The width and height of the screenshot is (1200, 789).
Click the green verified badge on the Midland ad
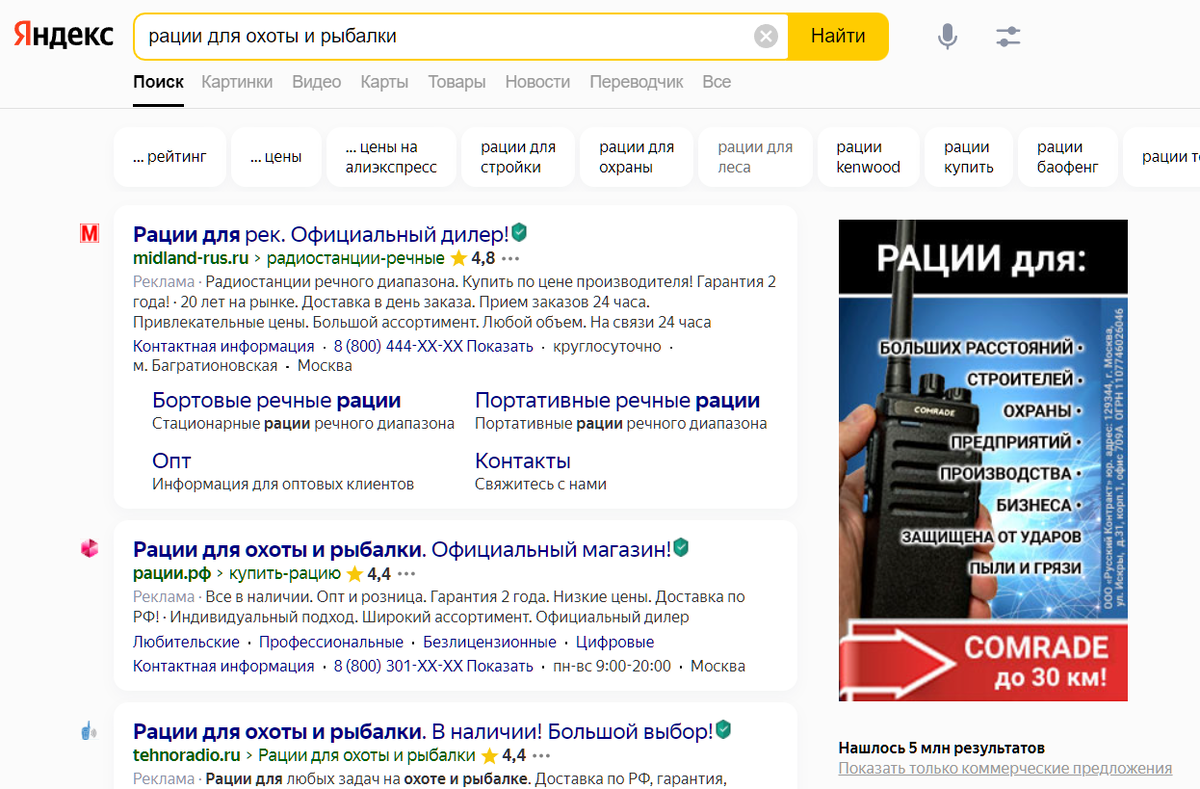[519, 233]
